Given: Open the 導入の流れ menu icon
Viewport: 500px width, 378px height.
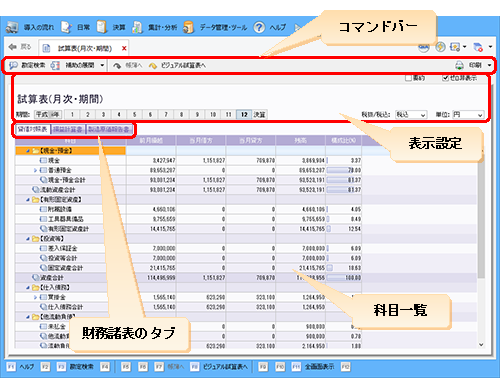Looking at the screenshot, I should pos(12,27).
